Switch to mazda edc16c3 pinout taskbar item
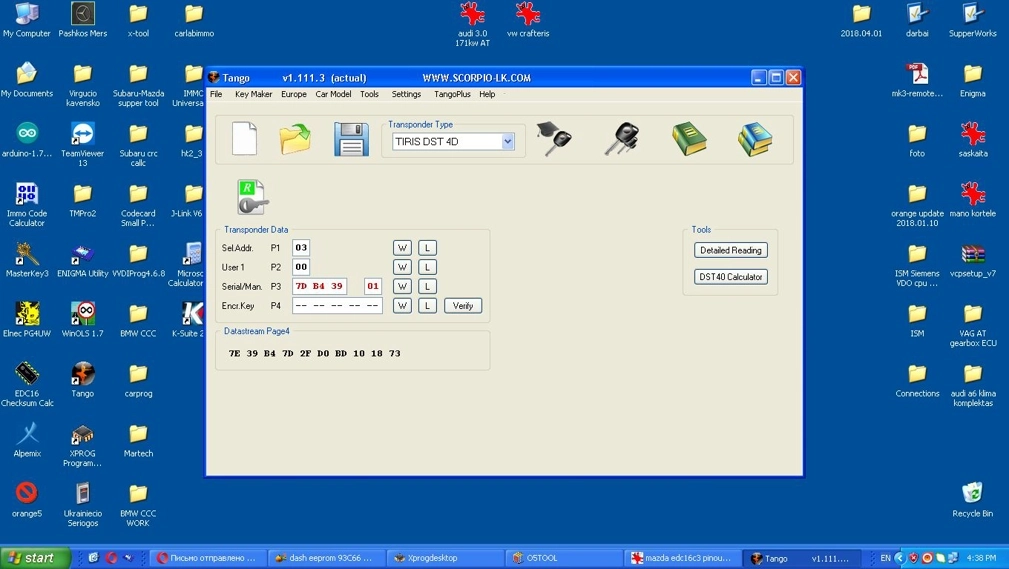The image size is (1009, 569). [x=681, y=558]
